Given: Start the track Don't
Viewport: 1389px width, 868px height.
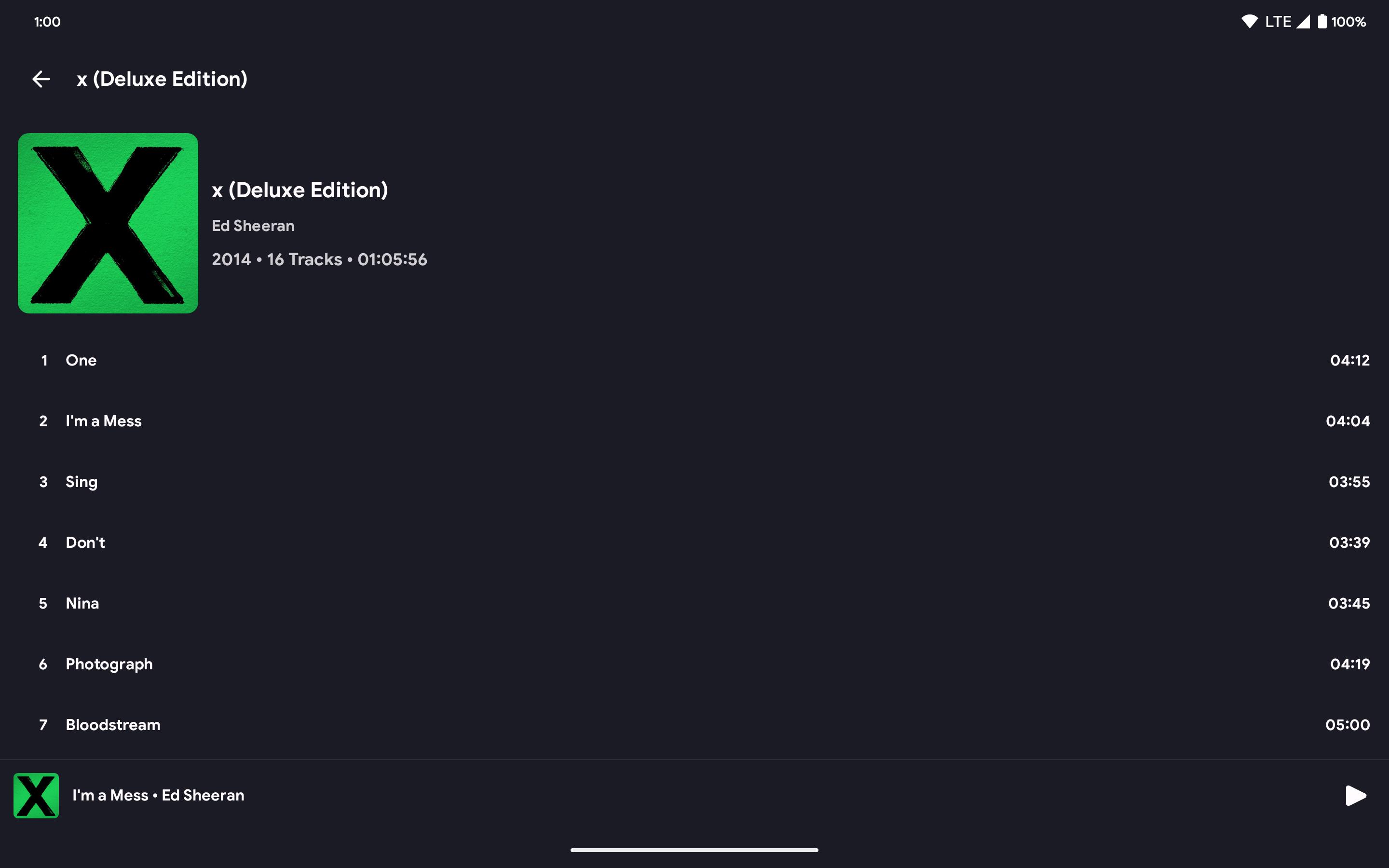Looking at the screenshot, I should point(694,543).
